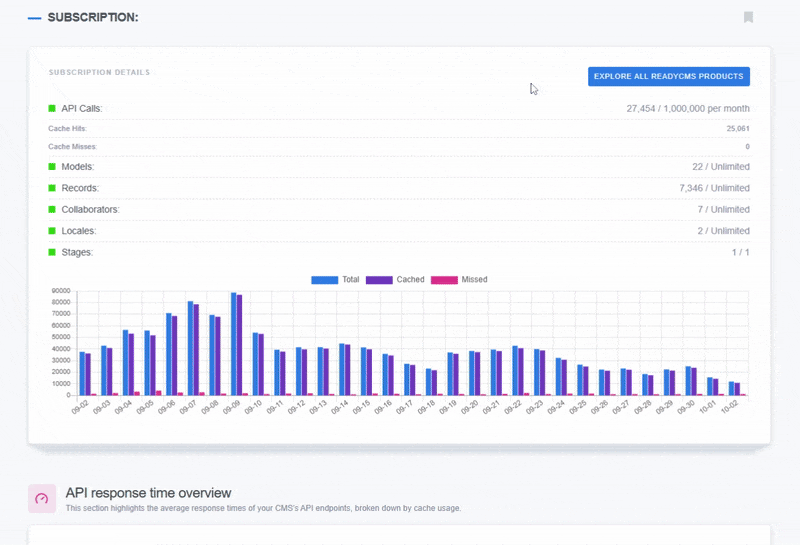This screenshot has height=545, width=800.
Task: Click the green indicator beside Models
Action: (52, 167)
